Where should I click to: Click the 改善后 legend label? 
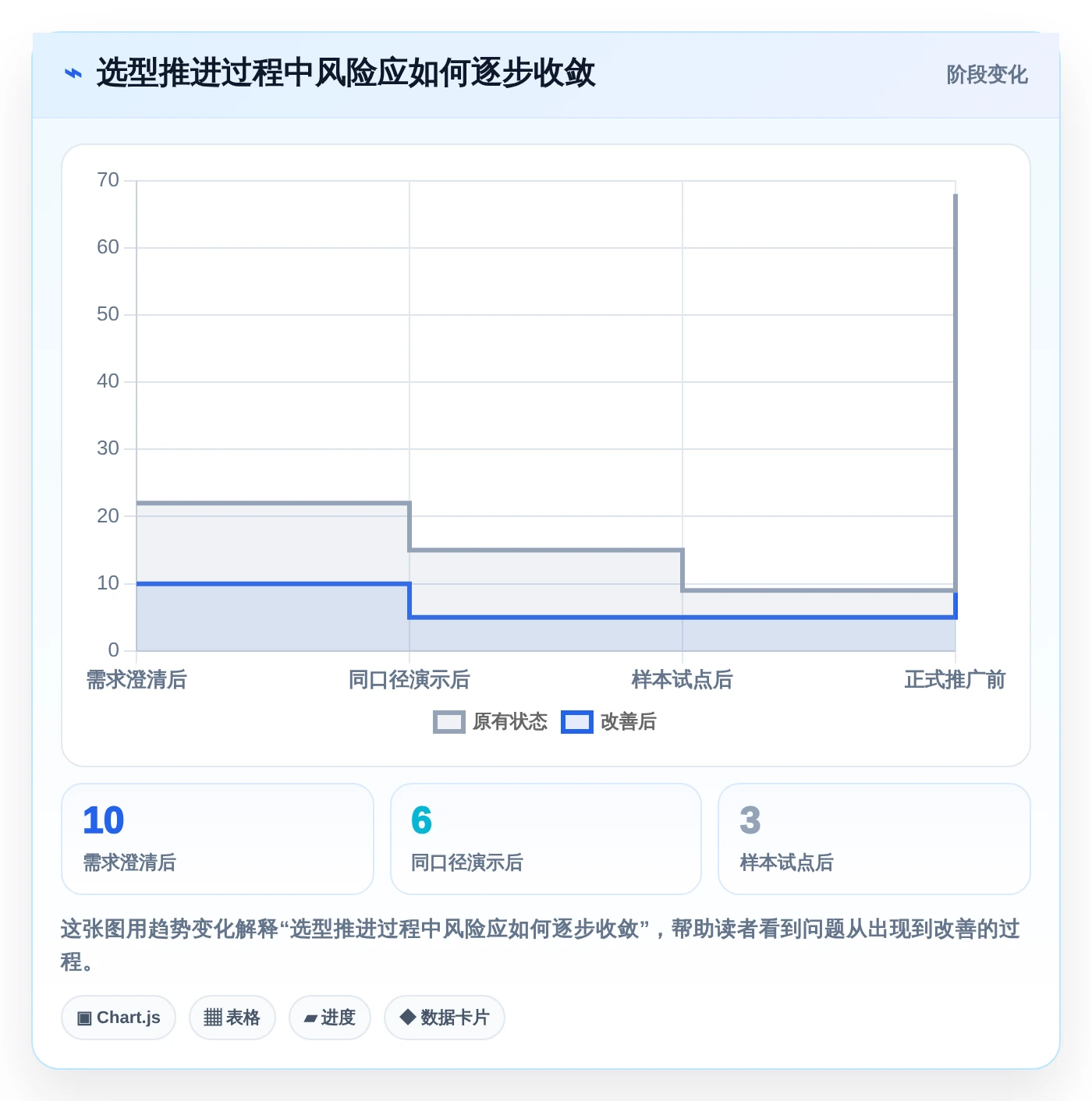point(628,722)
